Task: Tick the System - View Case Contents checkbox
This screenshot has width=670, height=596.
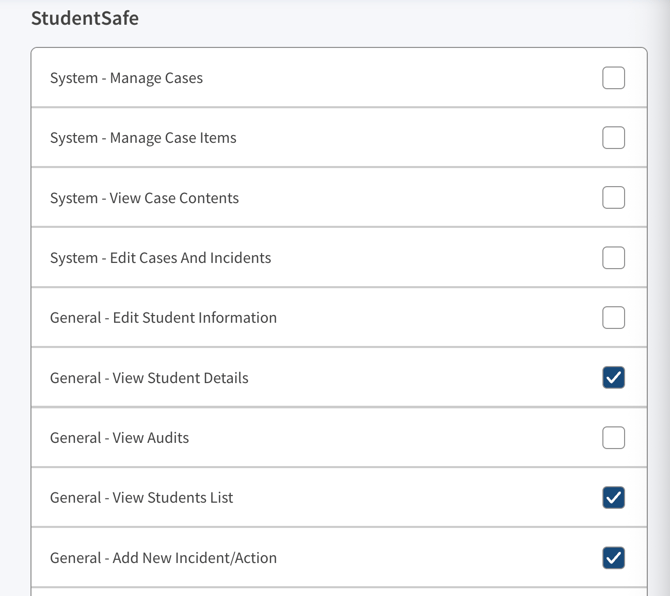Action: [614, 198]
